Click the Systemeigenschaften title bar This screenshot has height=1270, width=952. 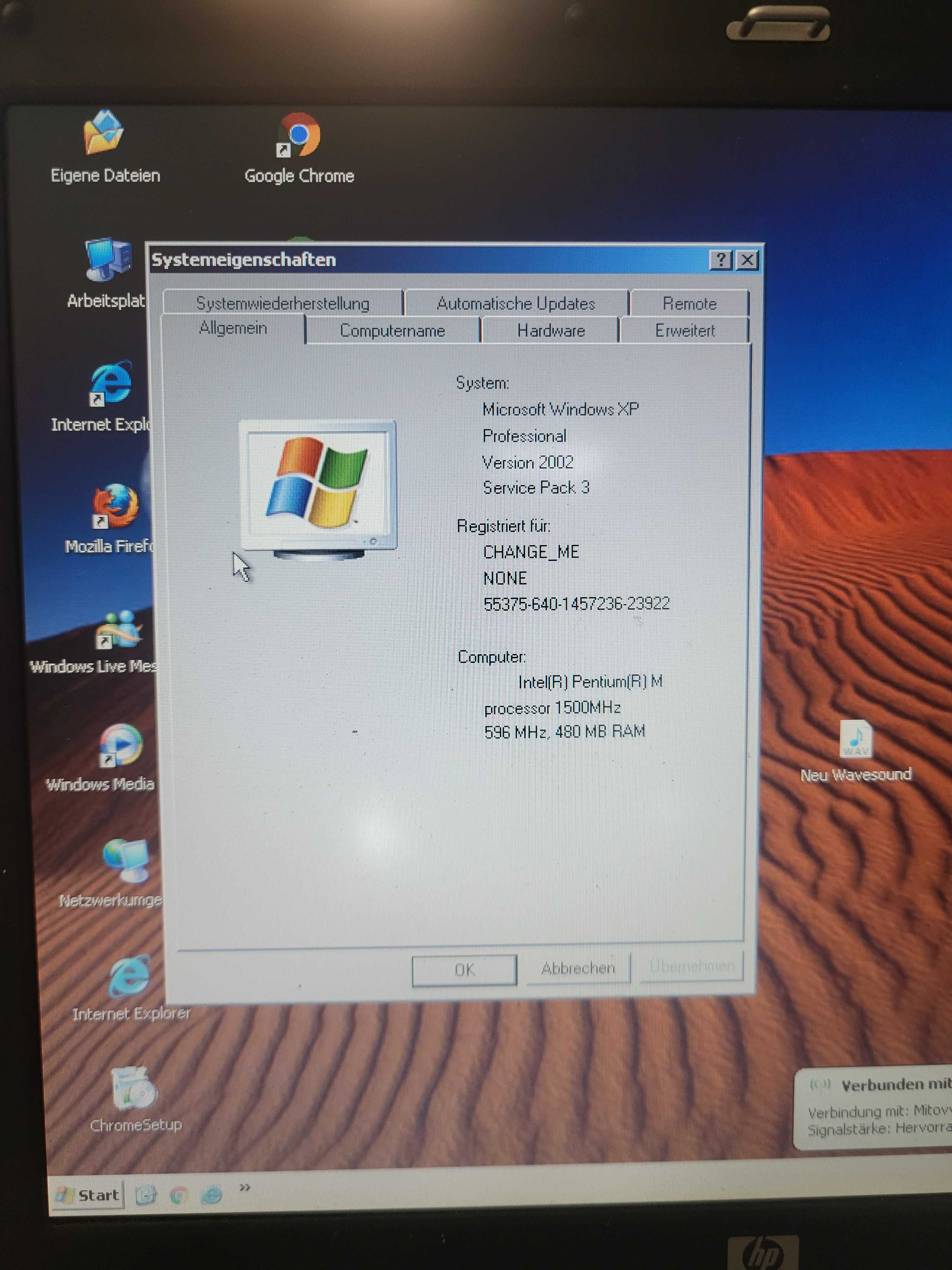(x=427, y=259)
